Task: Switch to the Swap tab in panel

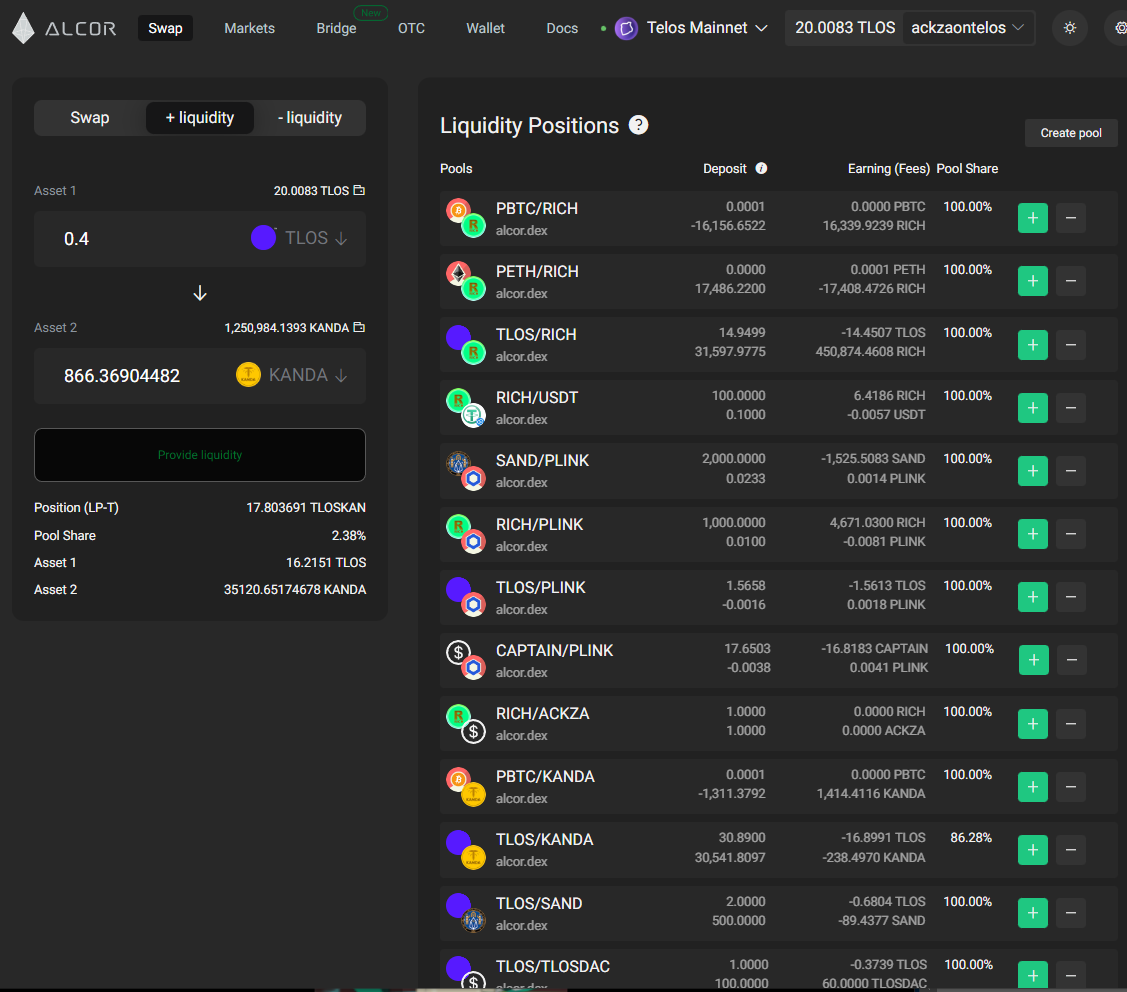Action: 90,118
